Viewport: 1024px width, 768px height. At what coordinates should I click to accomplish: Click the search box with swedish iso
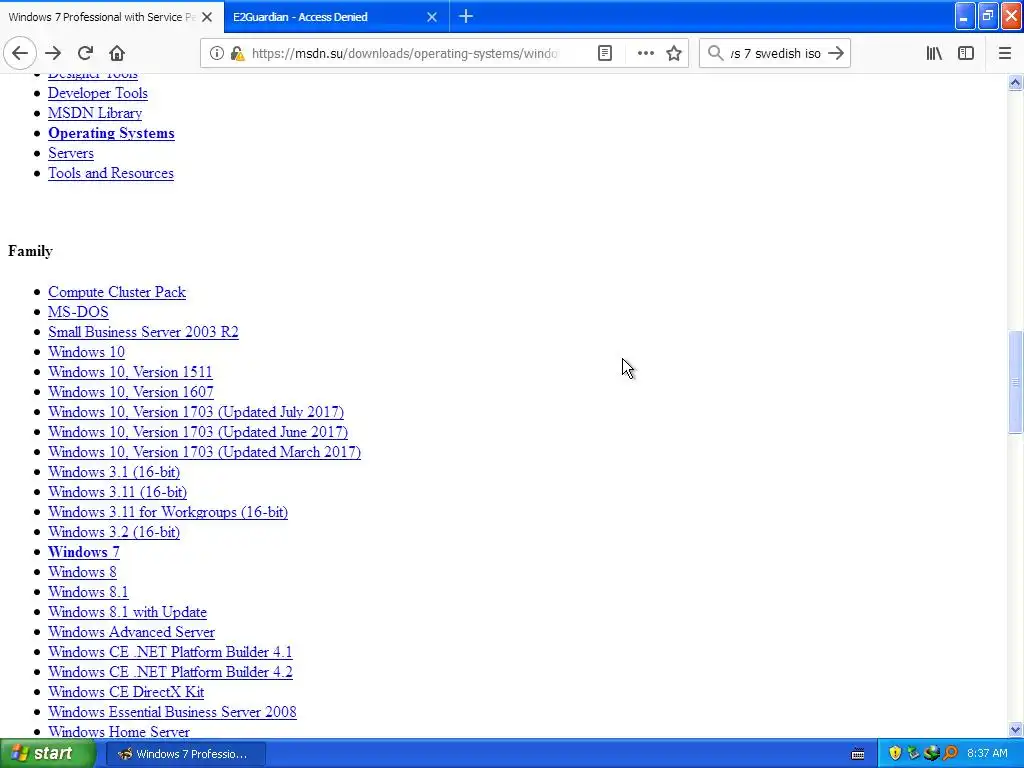click(x=775, y=54)
